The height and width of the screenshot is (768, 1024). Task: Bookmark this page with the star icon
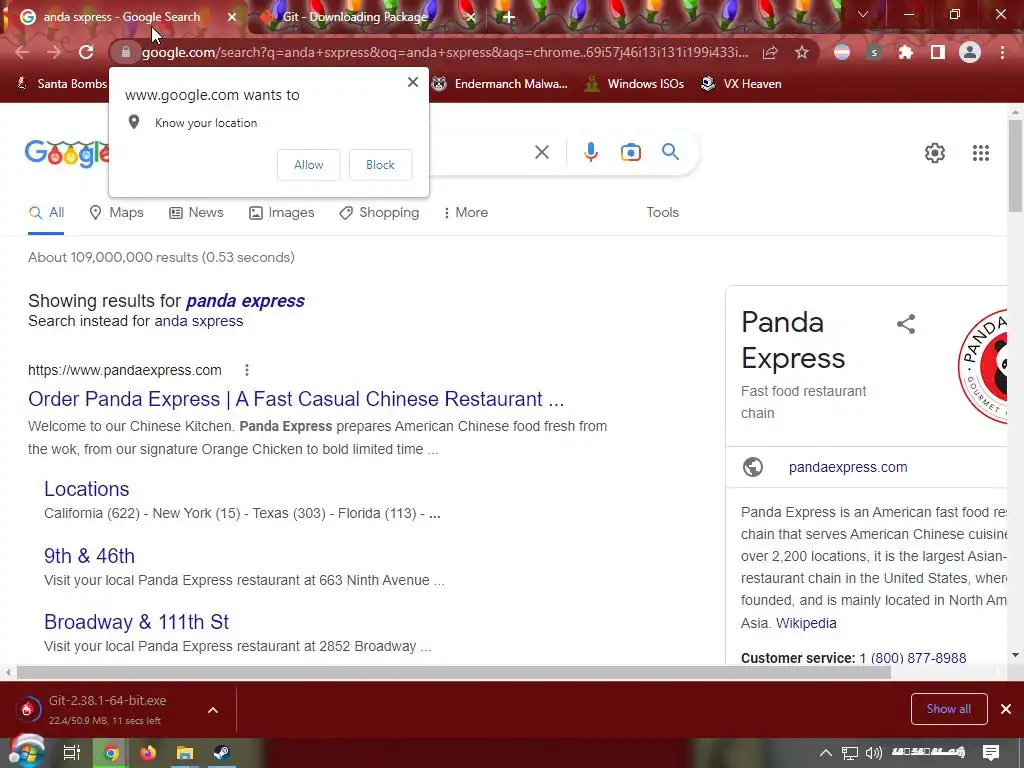pos(802,52)
